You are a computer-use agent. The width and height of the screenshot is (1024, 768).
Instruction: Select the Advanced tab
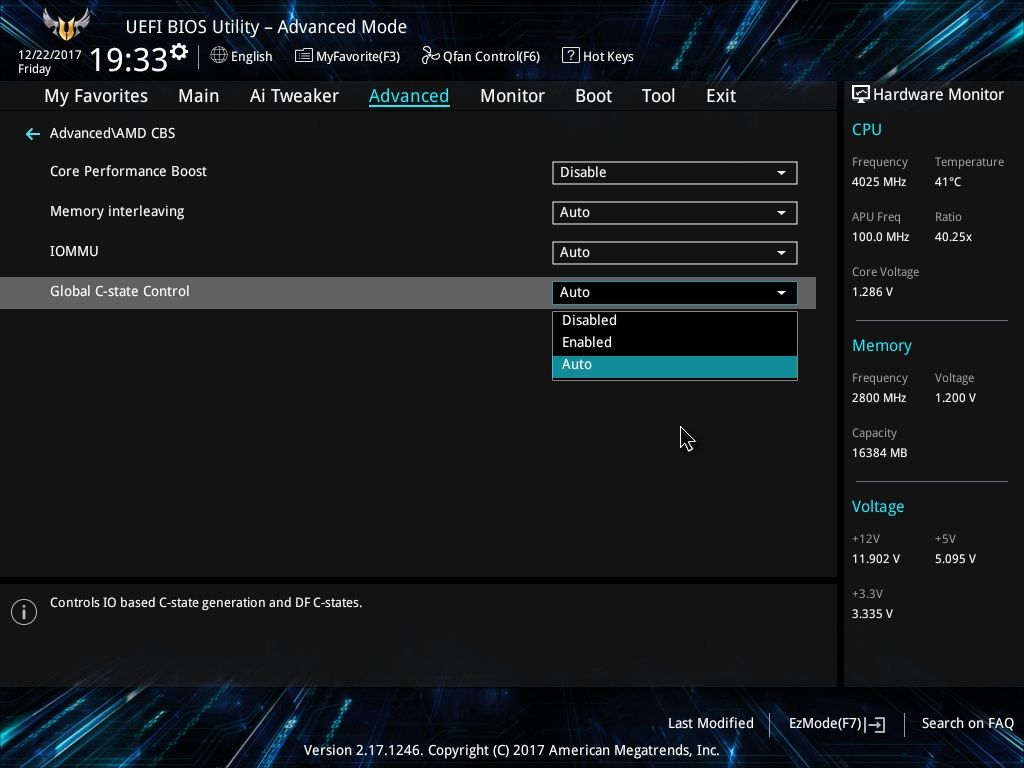point(409,96)
